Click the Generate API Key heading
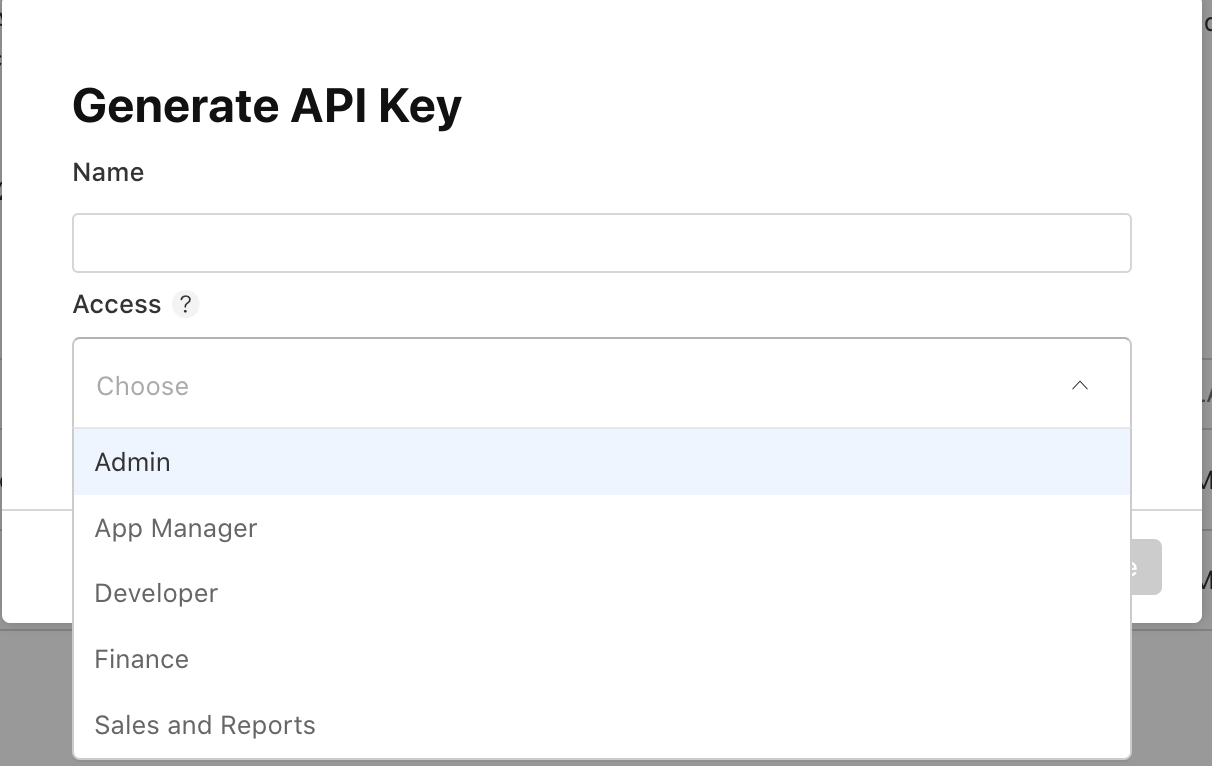 coord(267,106)
